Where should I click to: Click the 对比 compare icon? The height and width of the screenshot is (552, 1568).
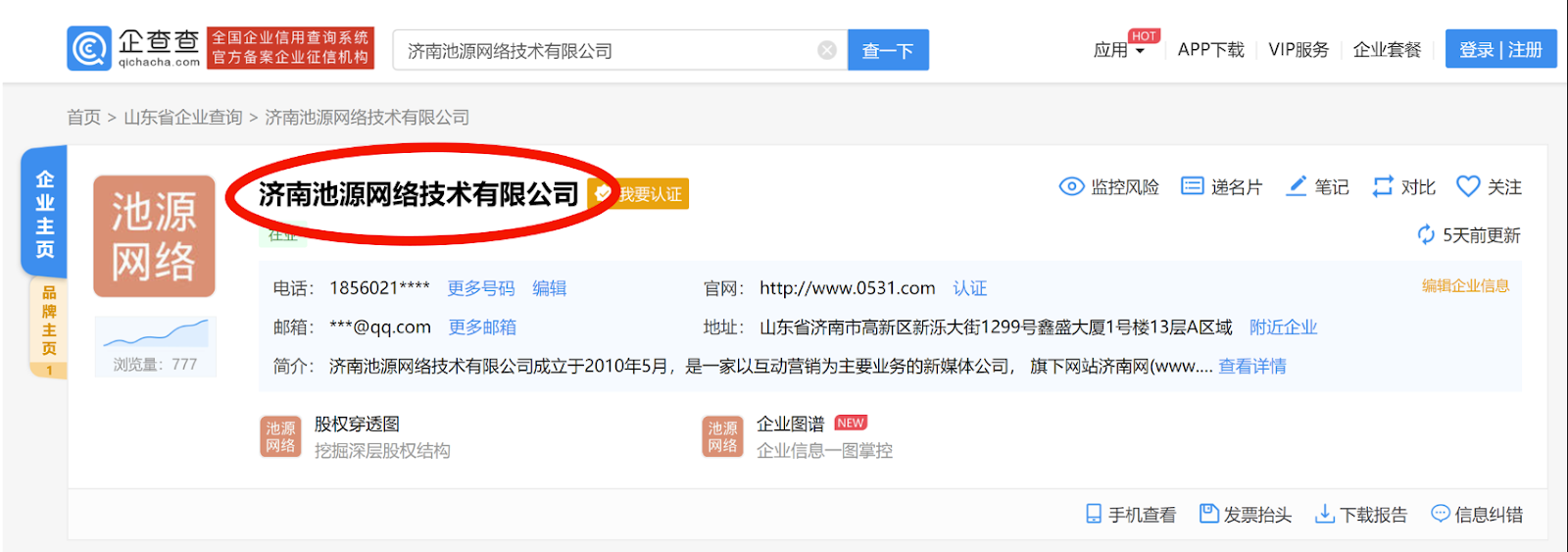click(1383, 186)
